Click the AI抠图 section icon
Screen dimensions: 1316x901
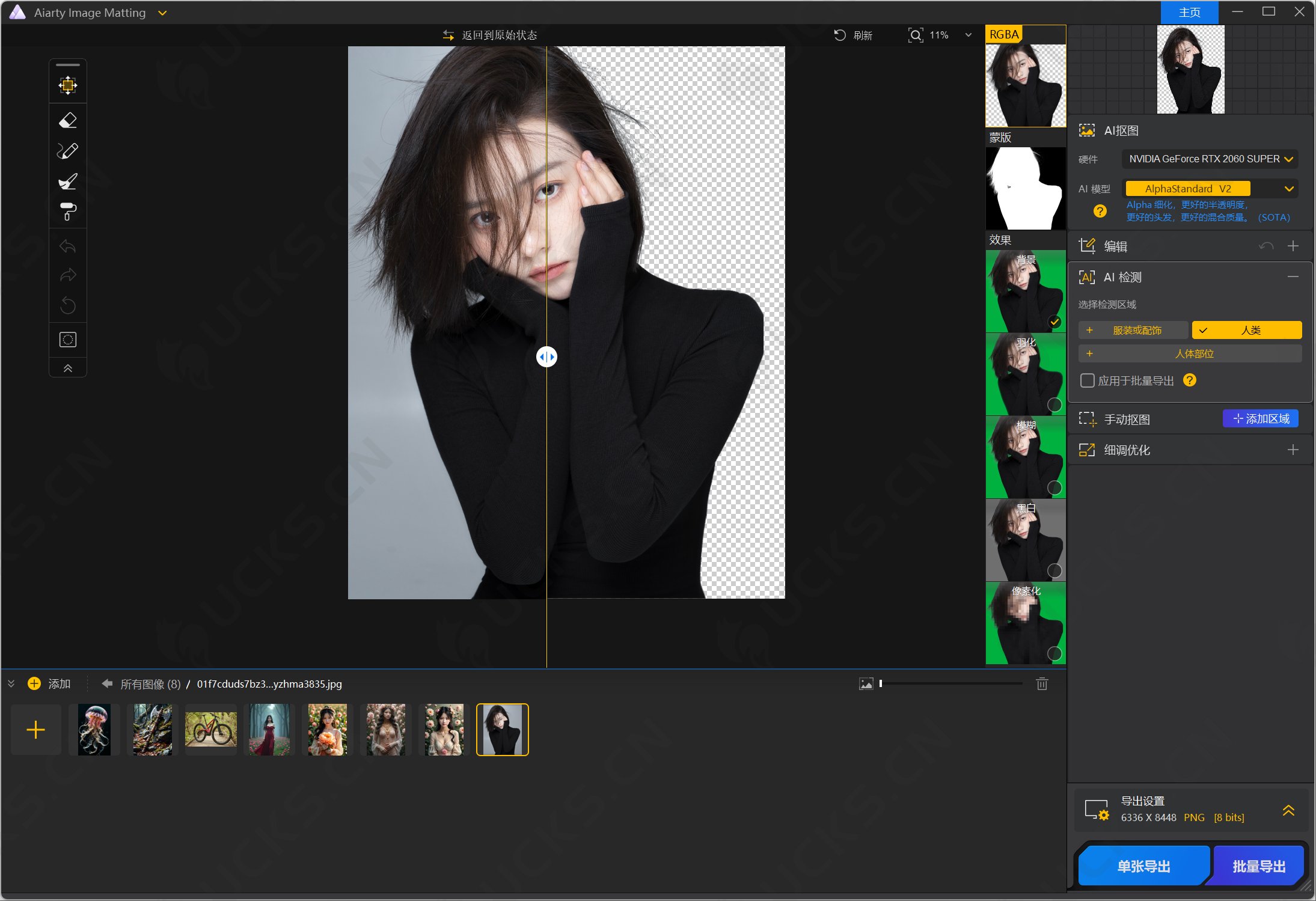pos(1087,130)
